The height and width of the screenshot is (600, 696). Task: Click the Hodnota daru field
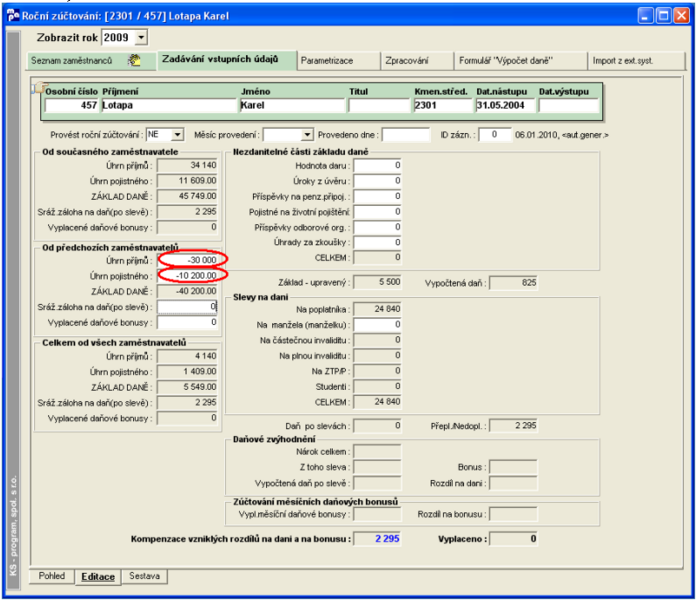tap(377, 166)
